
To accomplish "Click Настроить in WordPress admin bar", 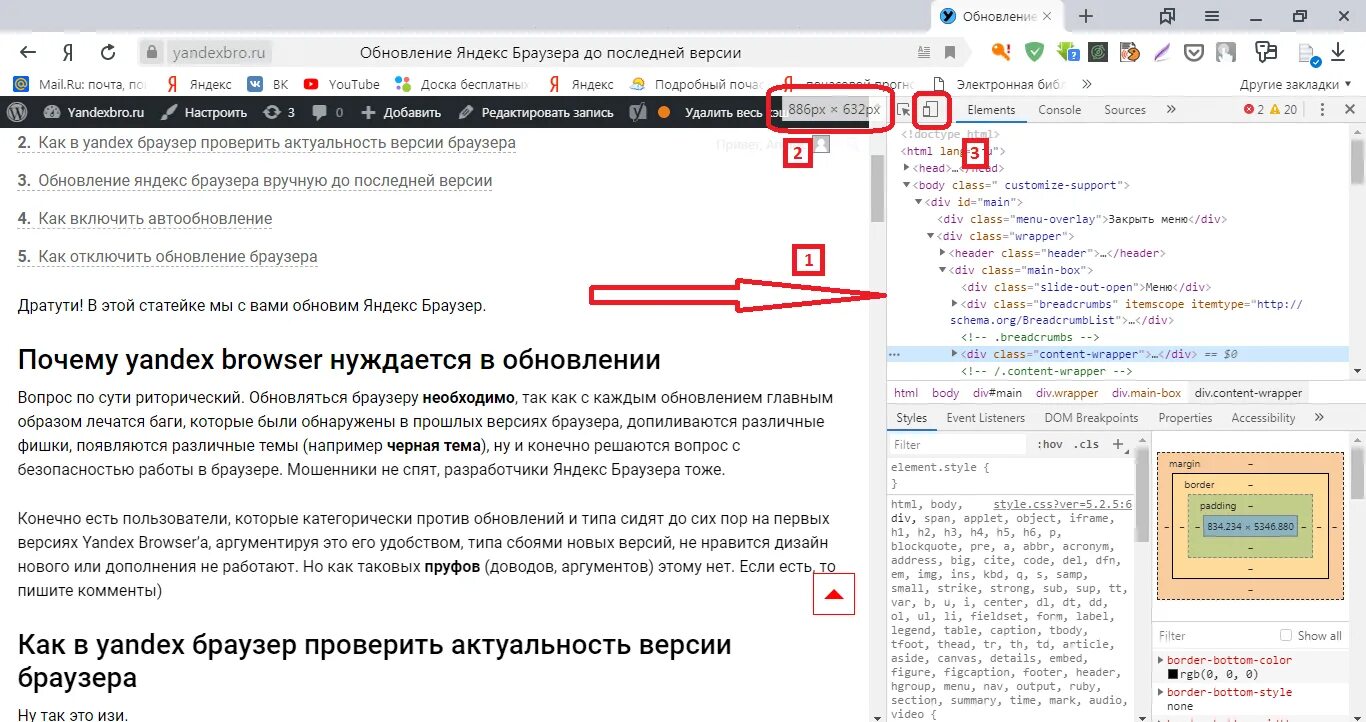I will coord(204,112).
